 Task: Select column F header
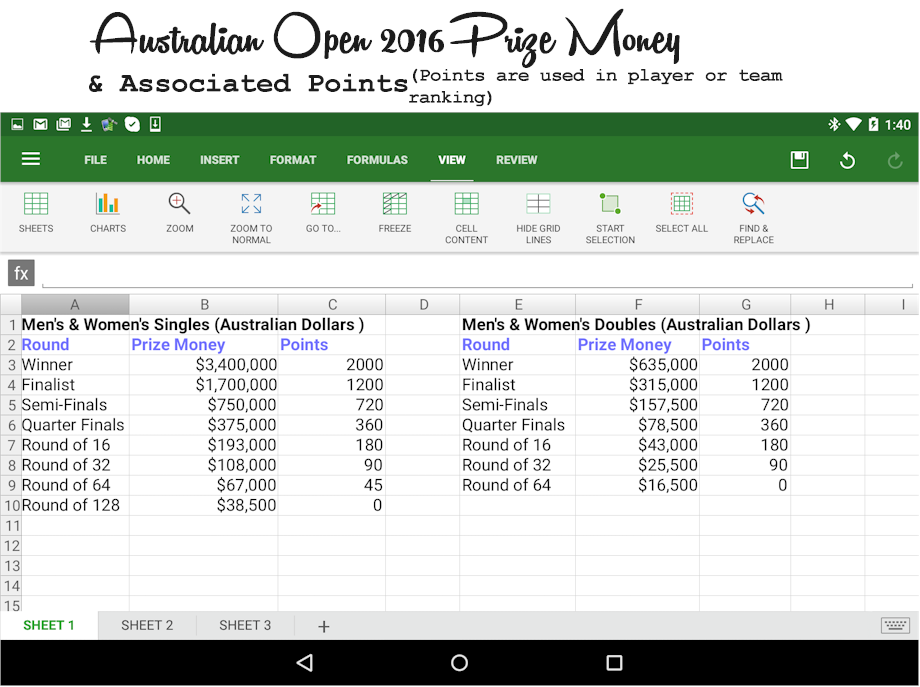pyautogui.click(x=638, y=304)
